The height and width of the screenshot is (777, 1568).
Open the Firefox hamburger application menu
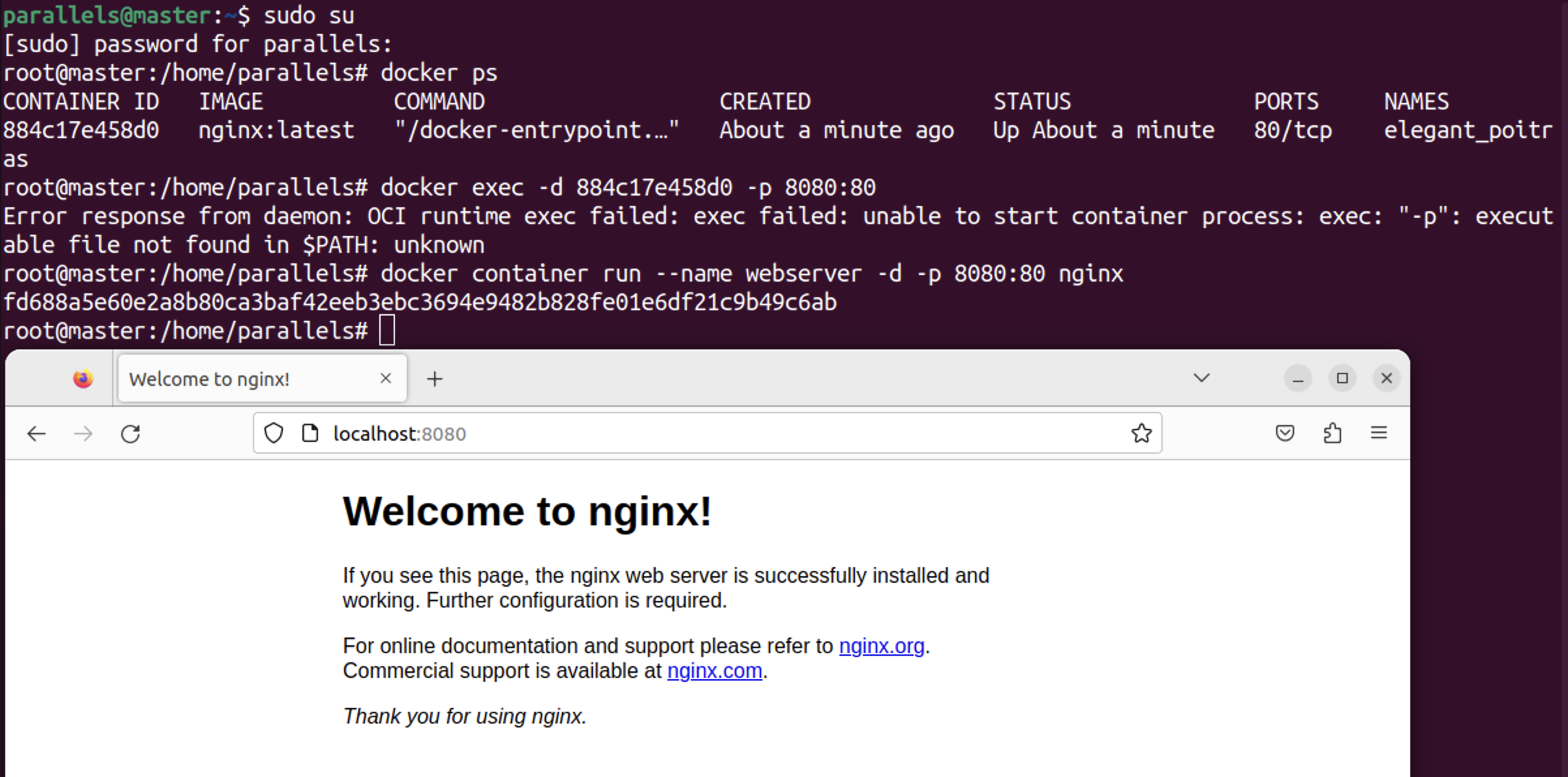click(1379, 433)
